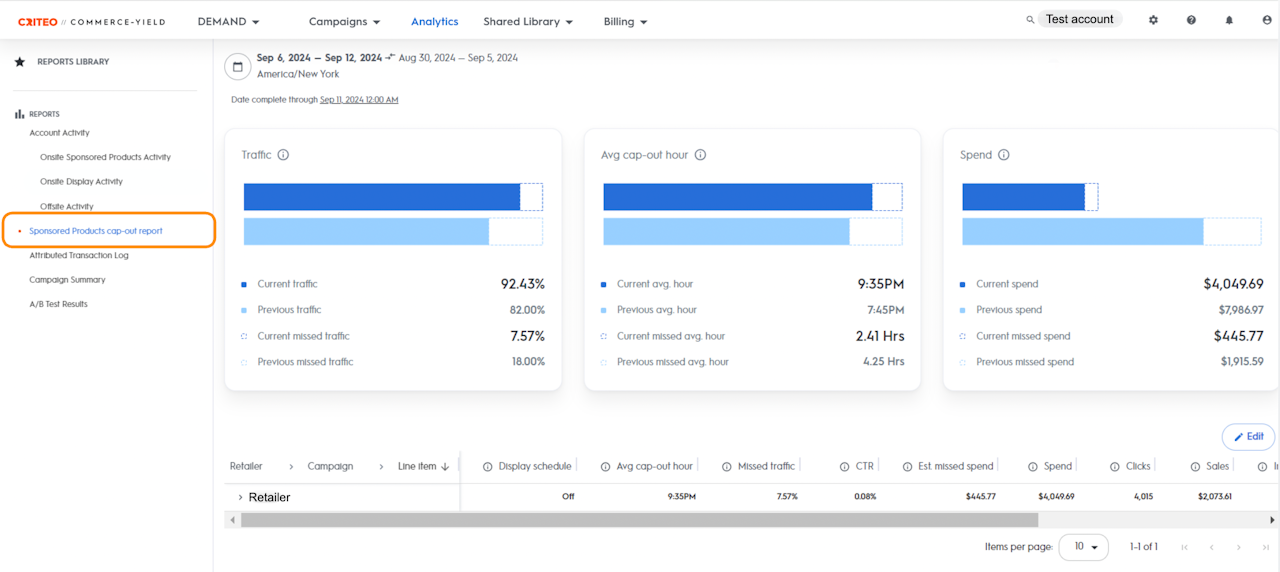Open the user account profile icon
This screenshot has height=572, width=1280.
(x=1267, y=20)
